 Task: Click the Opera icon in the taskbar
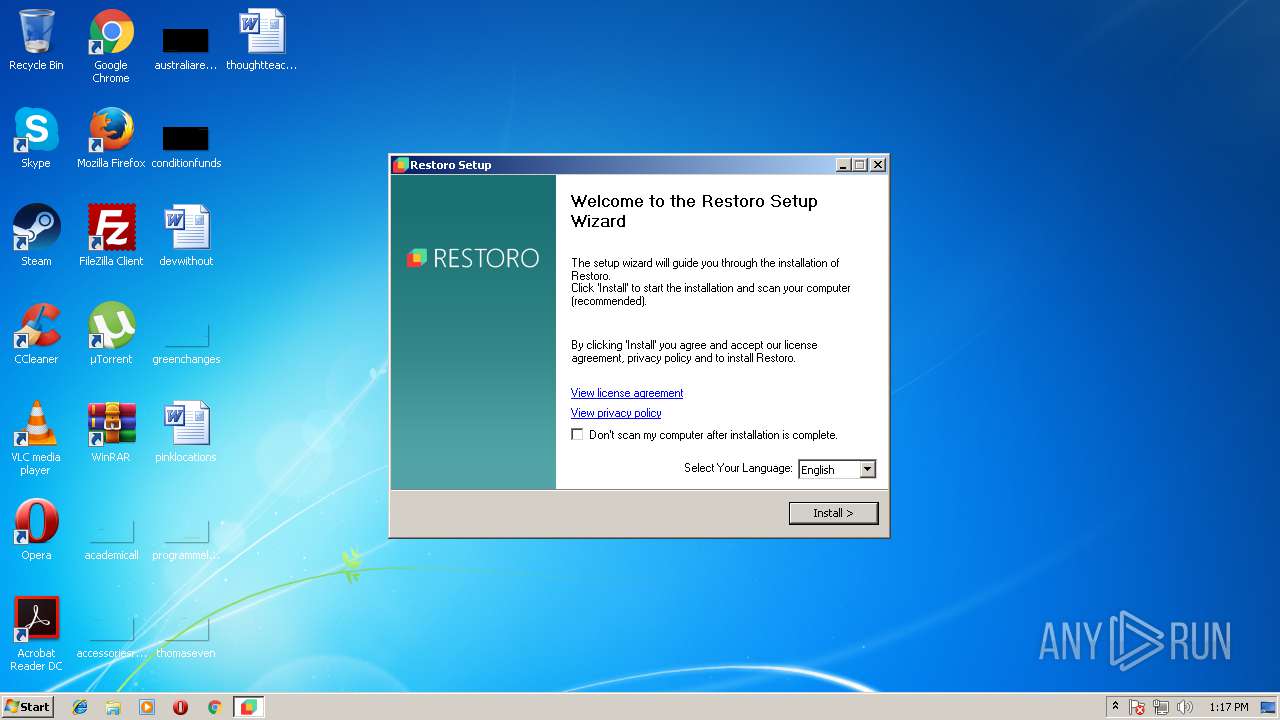(x=181, y=707)
